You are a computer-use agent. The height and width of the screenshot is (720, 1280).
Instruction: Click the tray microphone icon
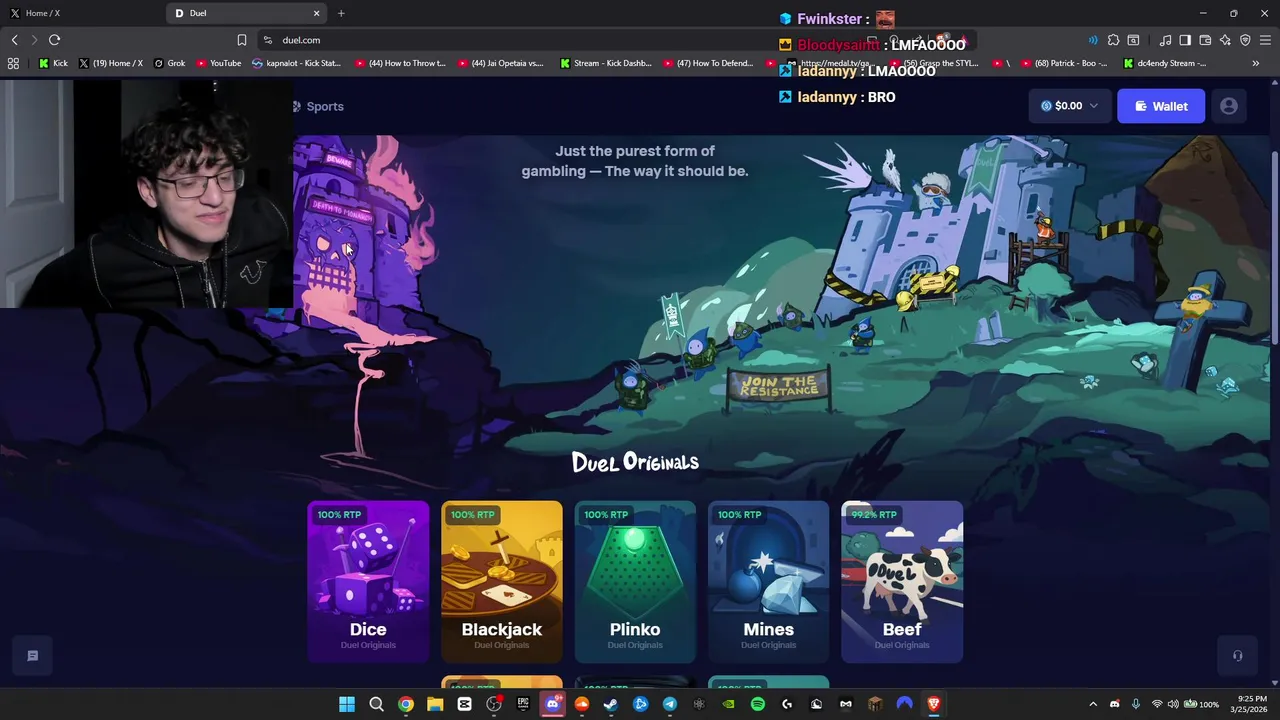(1135, 704)
